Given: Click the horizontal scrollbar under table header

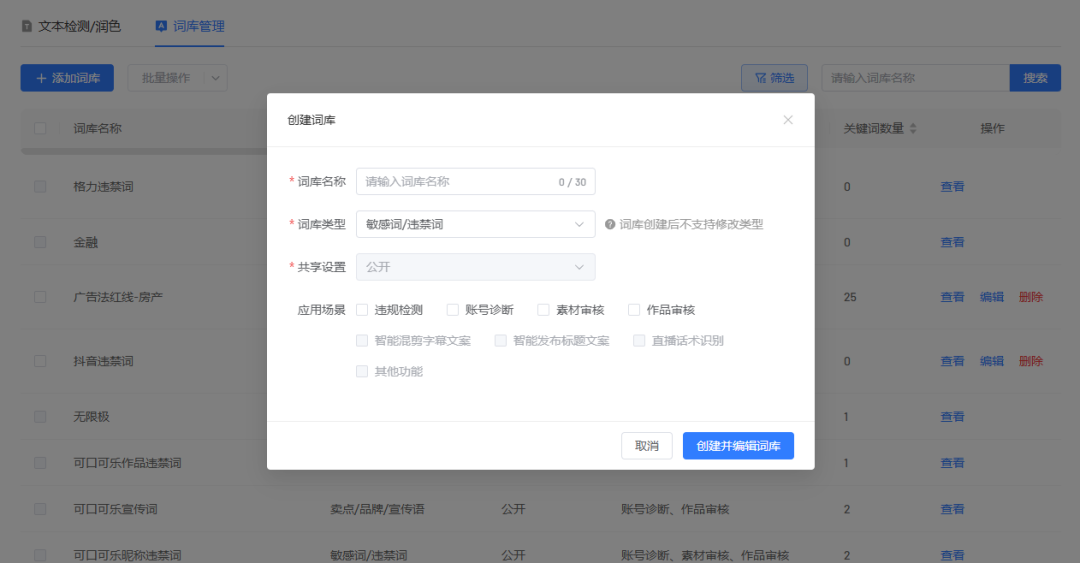Looking at the screenshot, I should coord(144,151).
